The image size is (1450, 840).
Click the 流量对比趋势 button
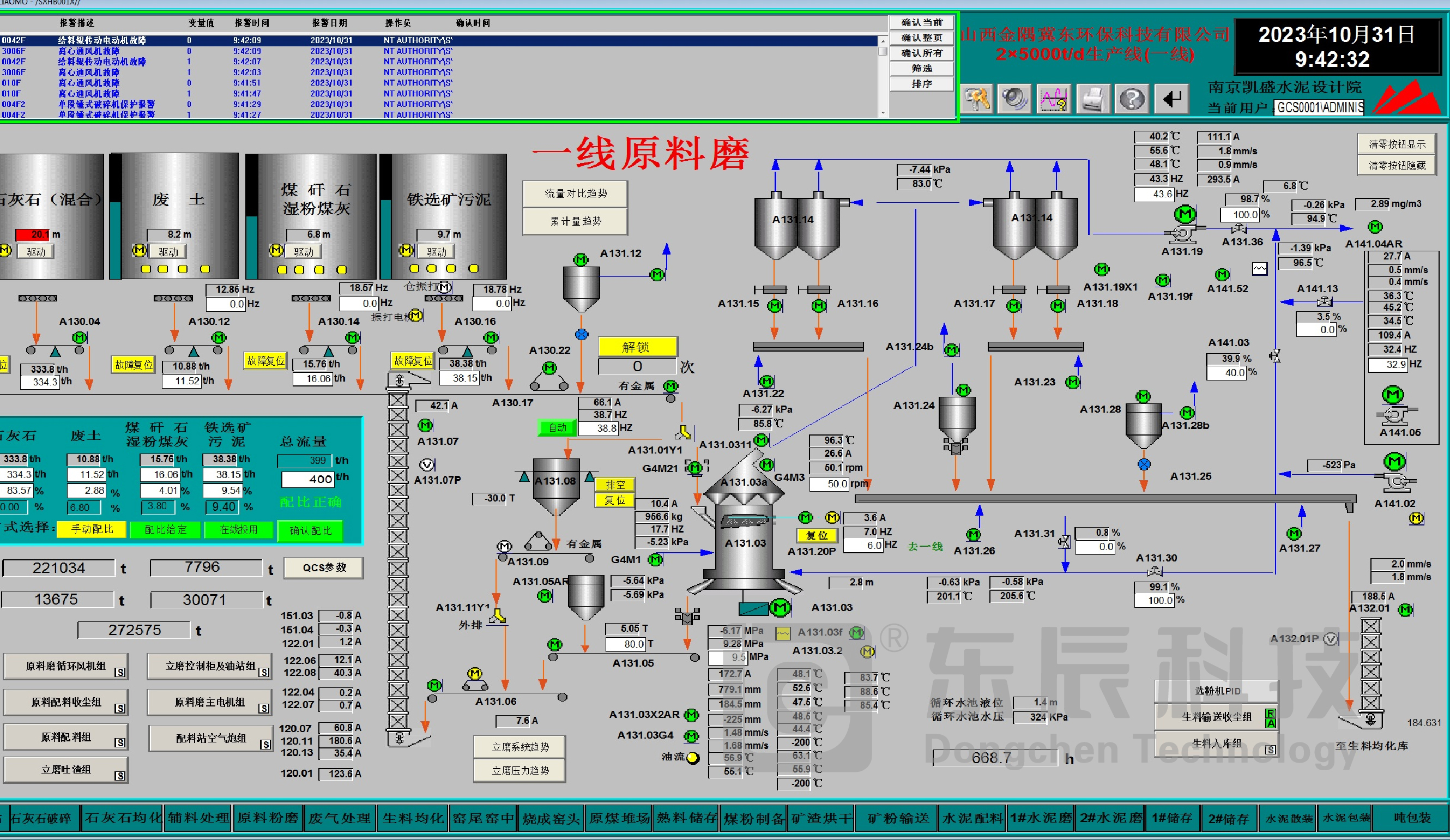point(575,194)
